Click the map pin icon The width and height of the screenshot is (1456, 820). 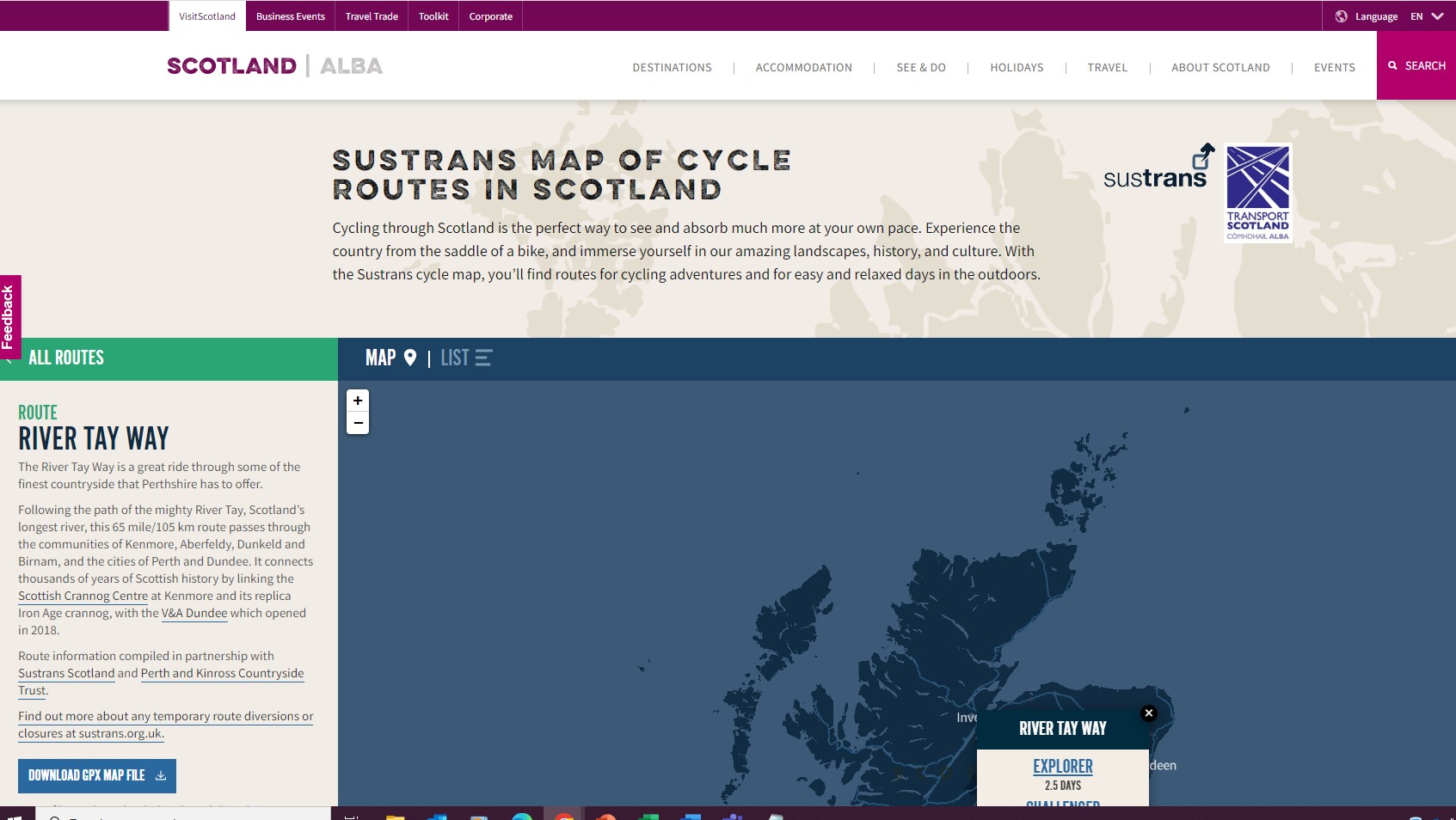[x=410, y=358]
